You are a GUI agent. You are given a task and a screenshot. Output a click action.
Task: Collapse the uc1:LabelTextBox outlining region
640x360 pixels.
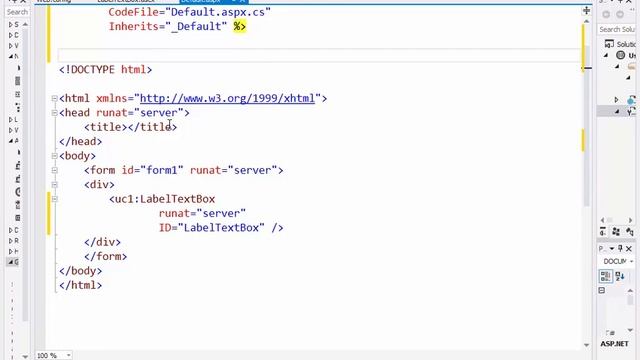point(54,199)
